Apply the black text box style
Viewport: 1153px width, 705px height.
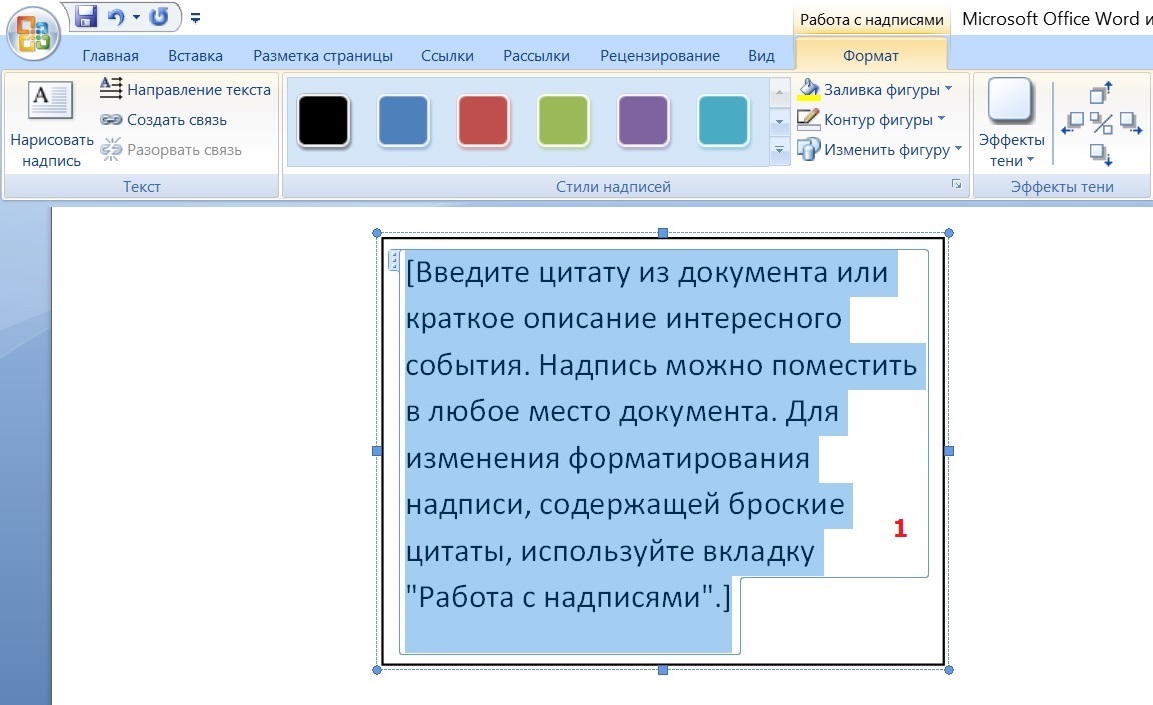[324, 121]
